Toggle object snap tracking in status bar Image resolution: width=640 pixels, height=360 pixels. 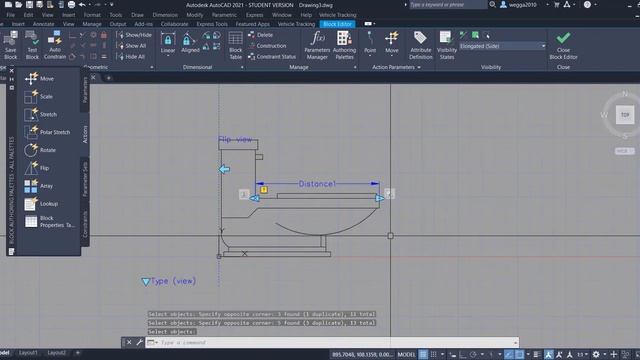[509, 354]
